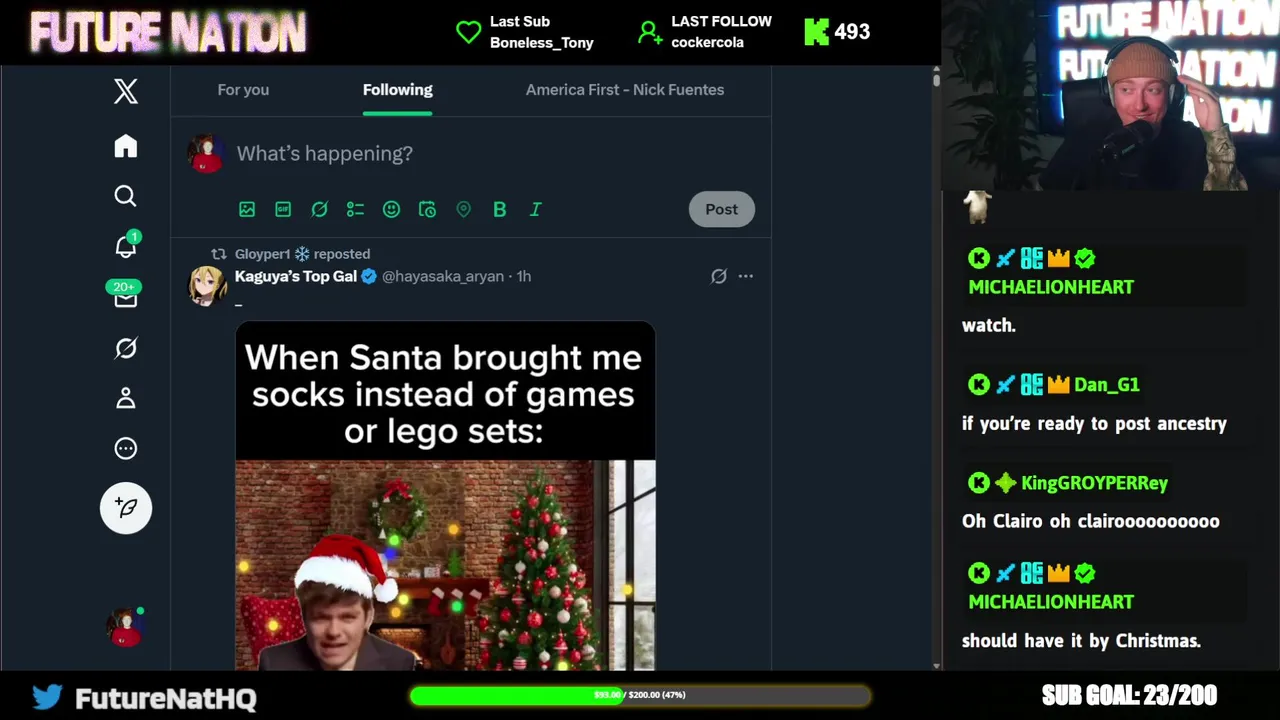This screenshot has height=720, width=1280.
Task: Open the search magnifier in sidebar
Action: tap(125, 196)
